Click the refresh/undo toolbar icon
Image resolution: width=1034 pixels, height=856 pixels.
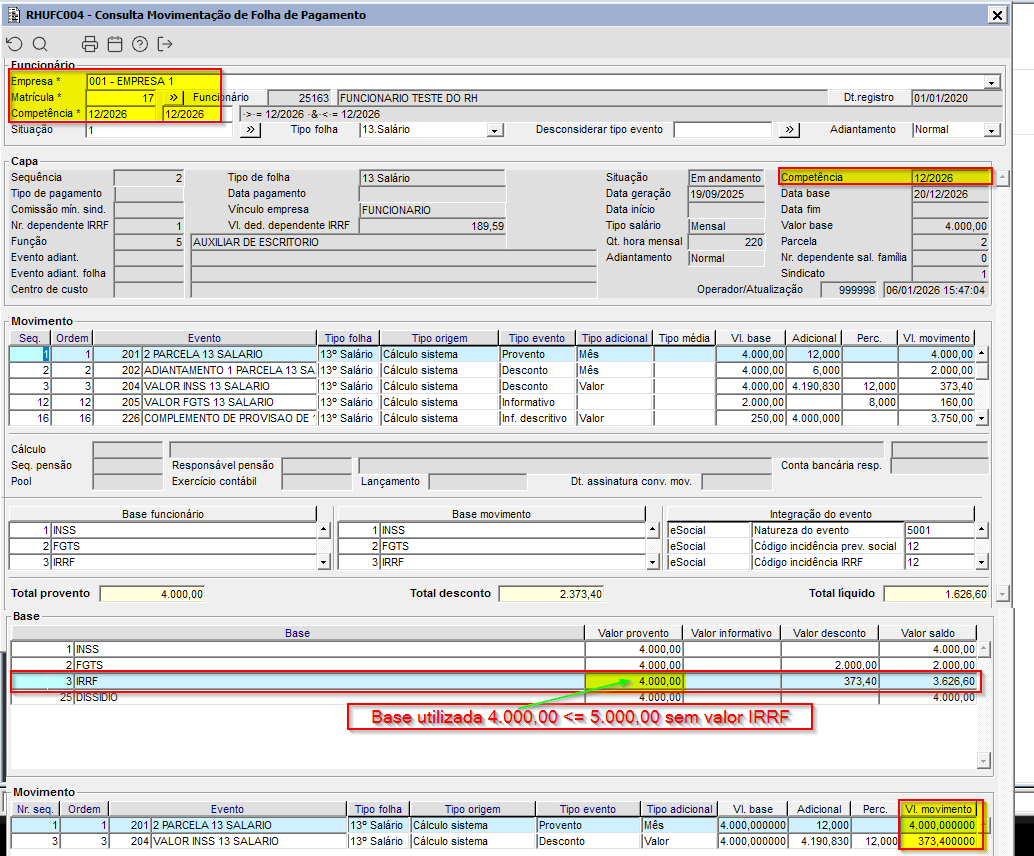tap(15, 44)
